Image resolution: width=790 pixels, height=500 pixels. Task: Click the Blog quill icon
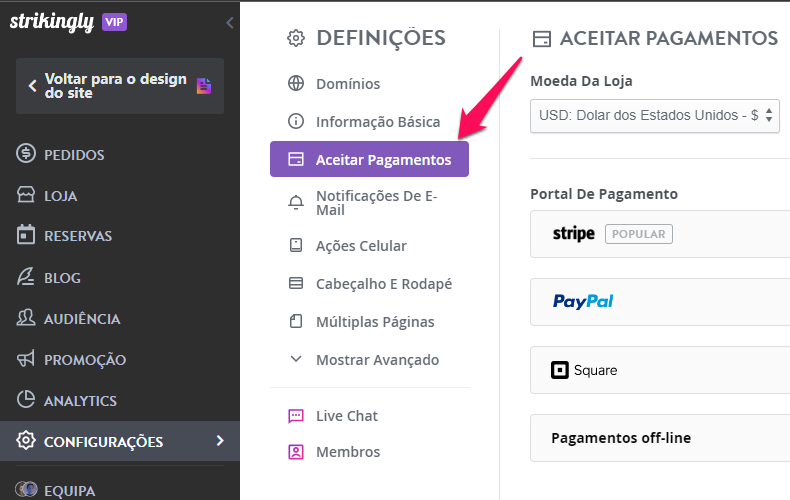tap(26, 277)
